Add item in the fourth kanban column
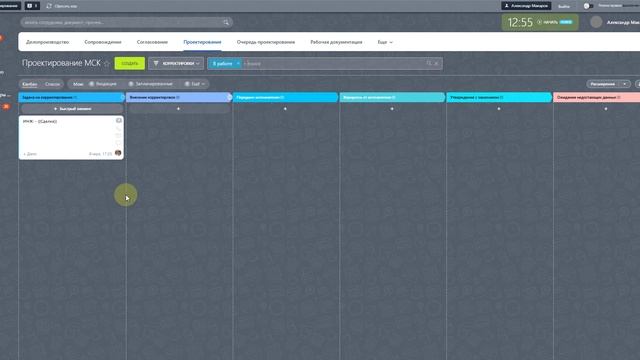640x360 pixels. 392,109
